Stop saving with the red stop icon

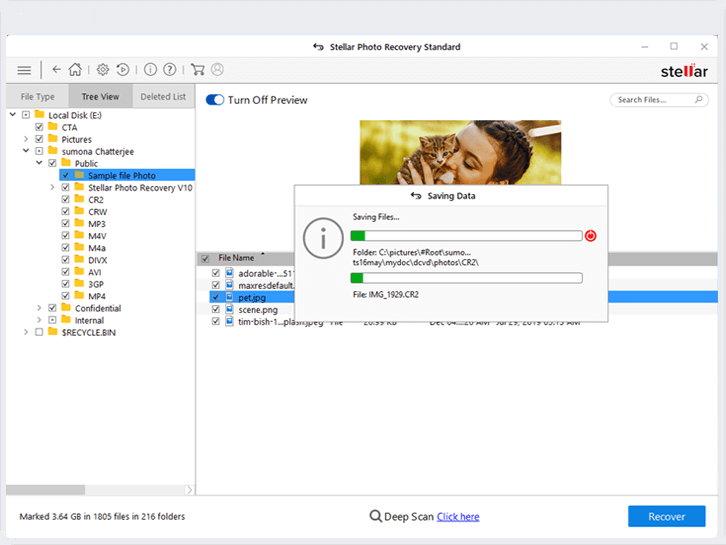590,236
